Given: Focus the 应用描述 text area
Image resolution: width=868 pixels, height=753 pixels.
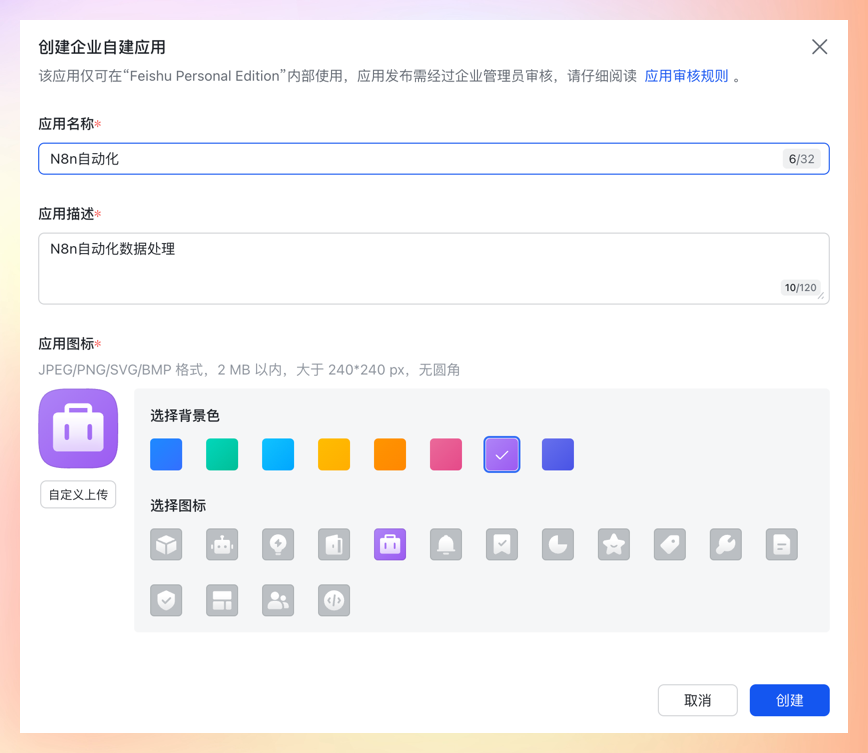Looking at the screenshot, I should pyautogui.click(x=434, y=269).
